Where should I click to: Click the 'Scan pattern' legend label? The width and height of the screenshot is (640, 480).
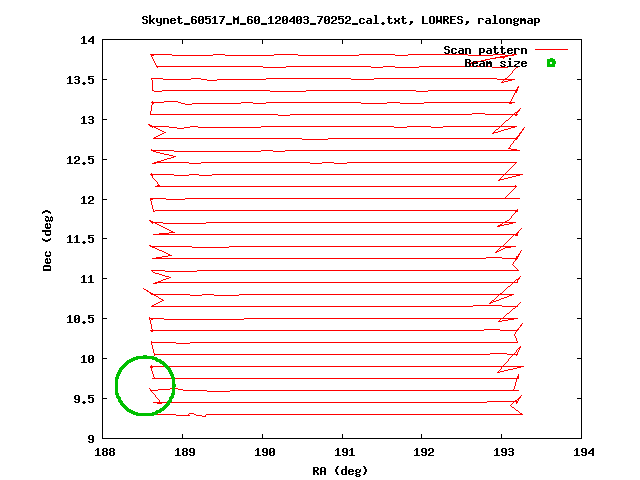(485, 50)
